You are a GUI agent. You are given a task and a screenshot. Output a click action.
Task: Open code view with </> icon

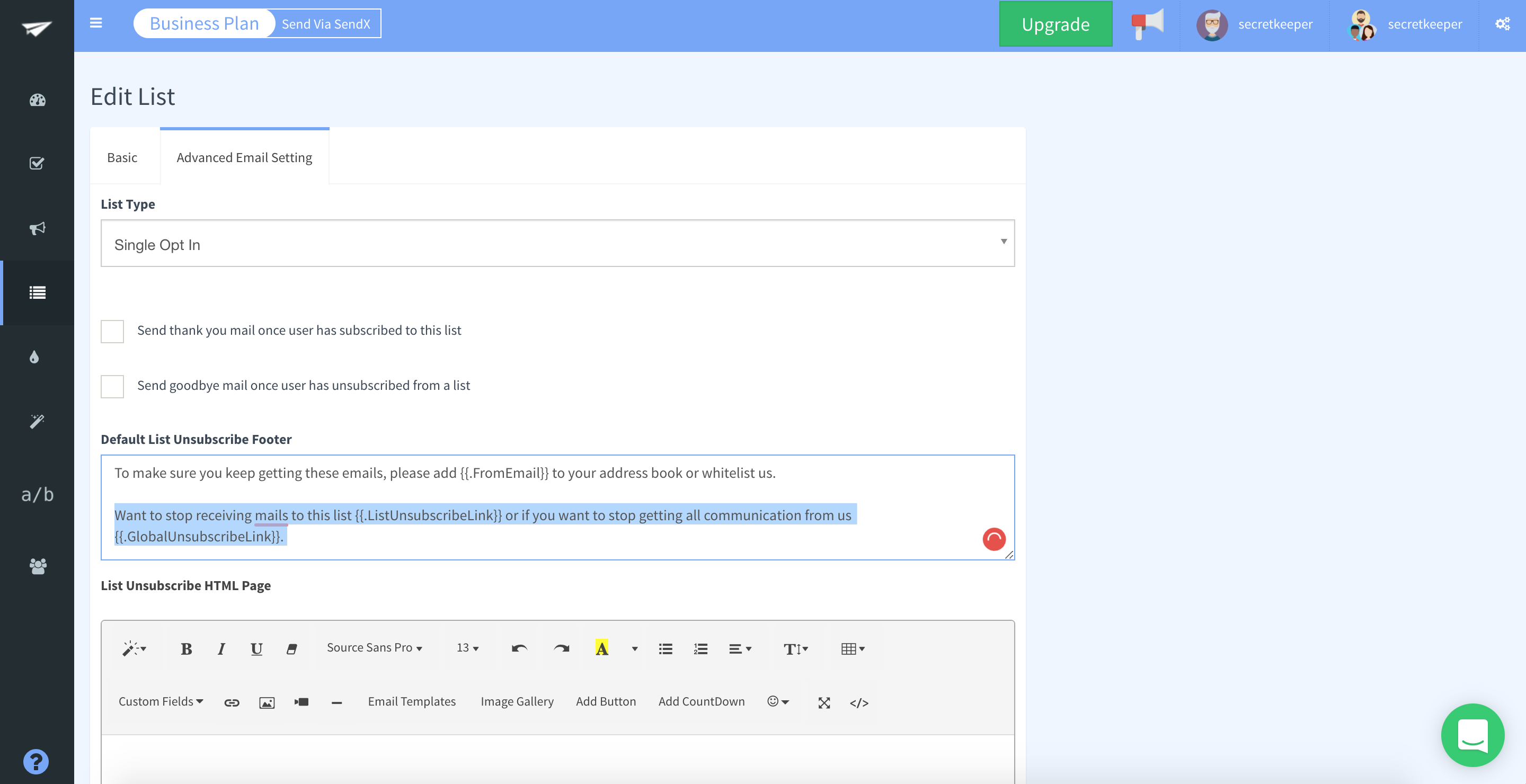point(859,702)
